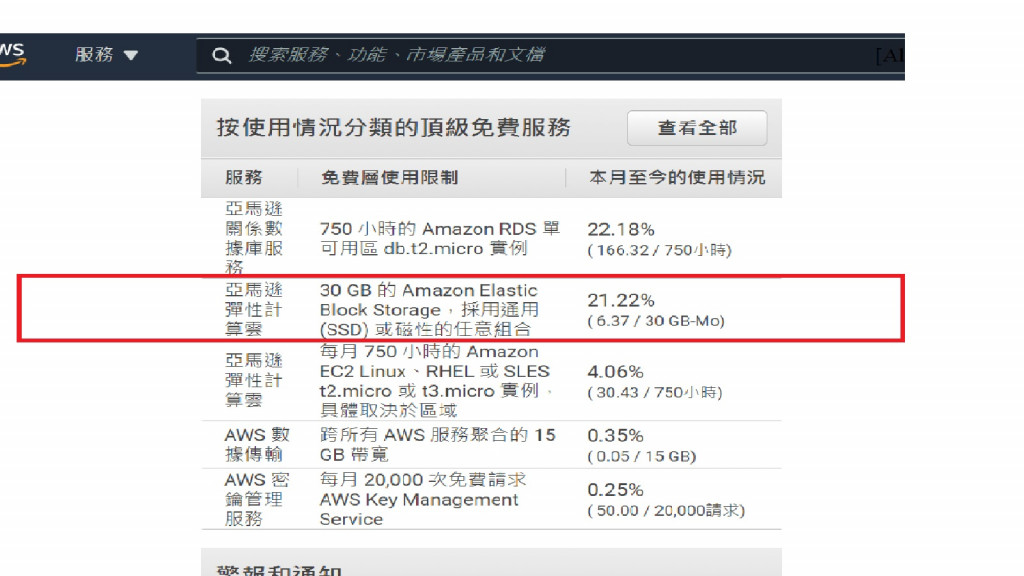
Task: Focus the 搜索服務、功能、市場產品和文檔 search field
Action: [x=550, y=56]
